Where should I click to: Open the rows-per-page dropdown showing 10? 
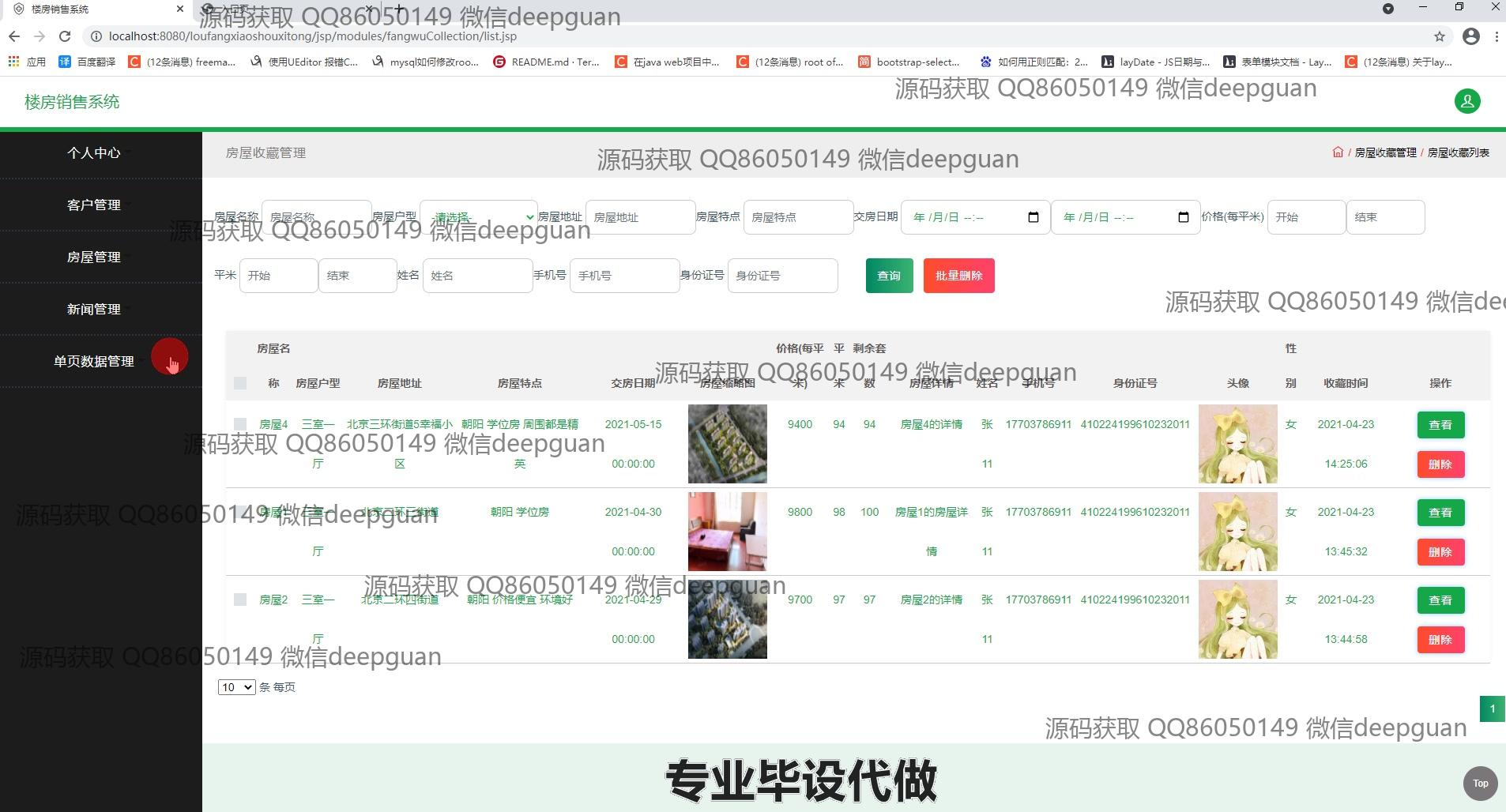(236, 687)
